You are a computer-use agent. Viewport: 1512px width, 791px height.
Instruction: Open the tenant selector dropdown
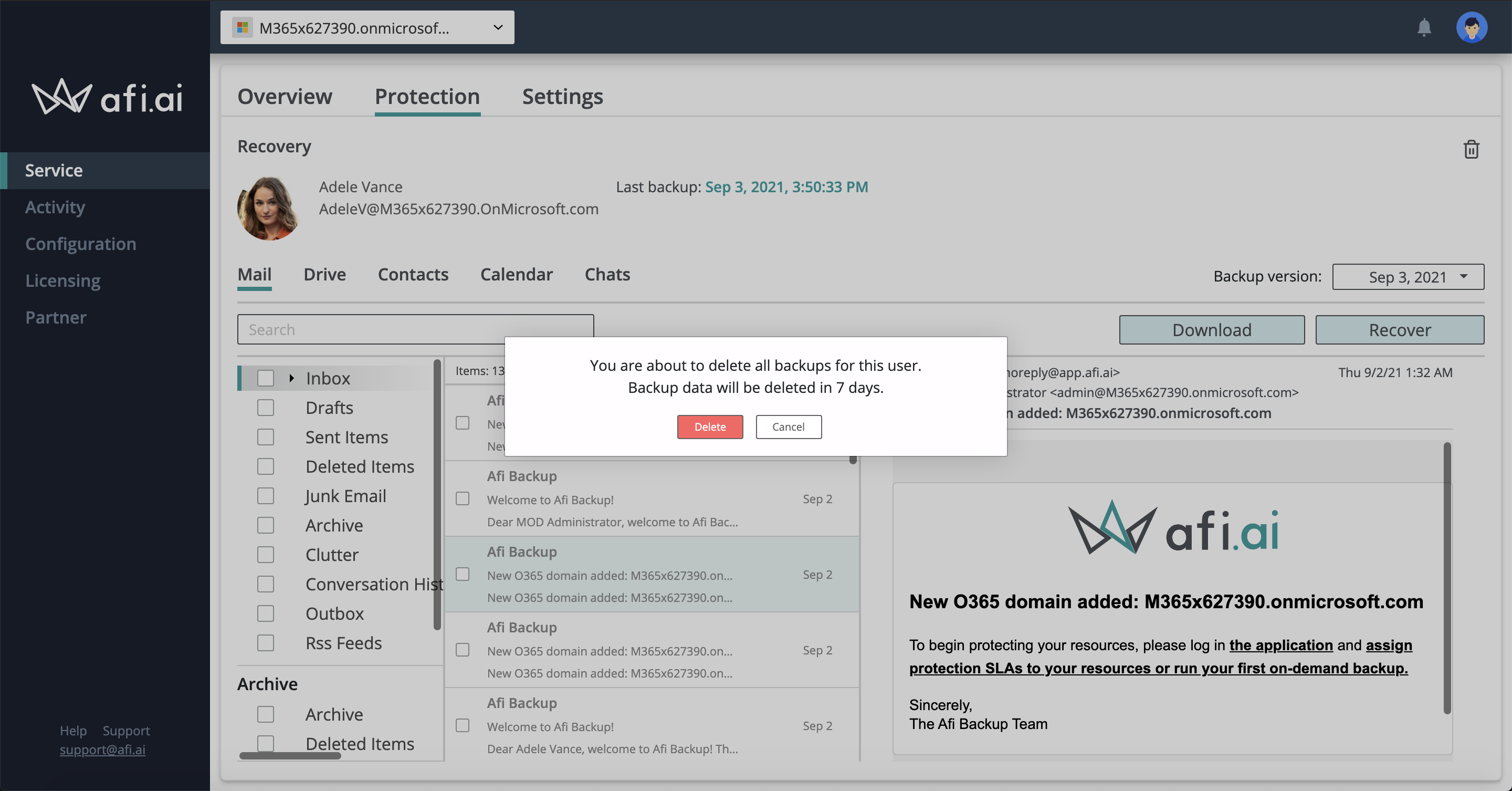pos(367,28)
